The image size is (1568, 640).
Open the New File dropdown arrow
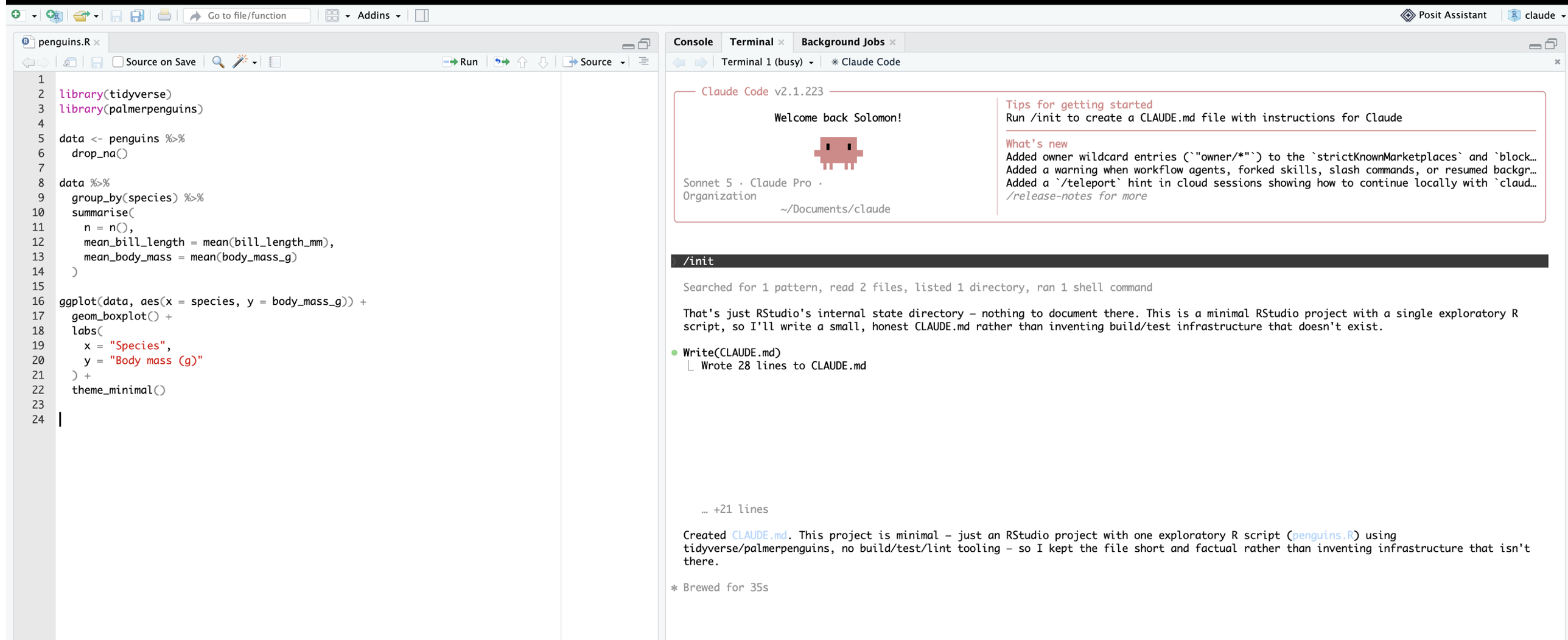click(x=34, y=16)
